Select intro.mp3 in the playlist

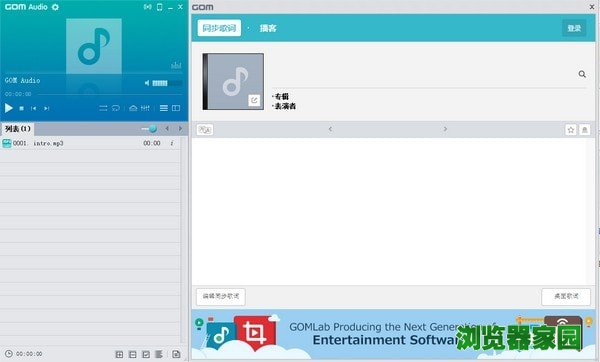coord(90,143)
